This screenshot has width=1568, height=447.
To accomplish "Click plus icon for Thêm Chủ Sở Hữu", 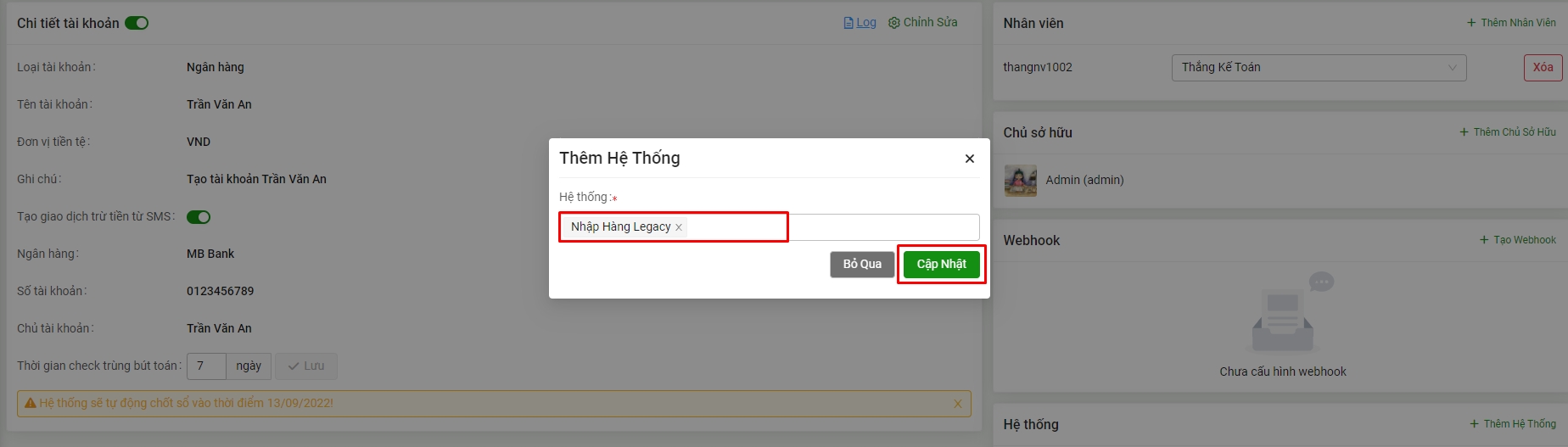I will pos(1464,132).
